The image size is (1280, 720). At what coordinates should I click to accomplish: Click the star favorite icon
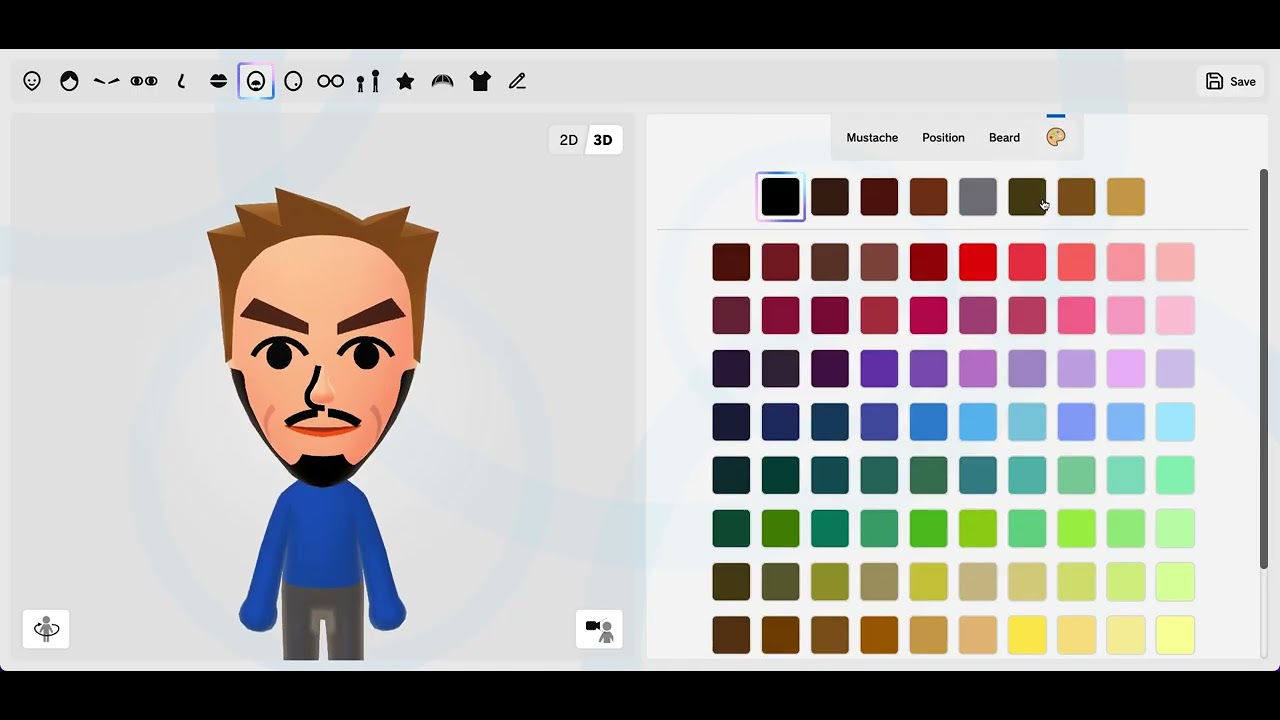(405, 82)
